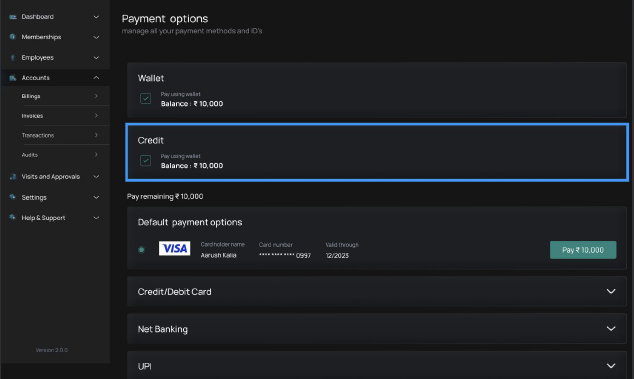Click the Pay ₹ 10,000 button
634x379 pixels.
[583, 250]
